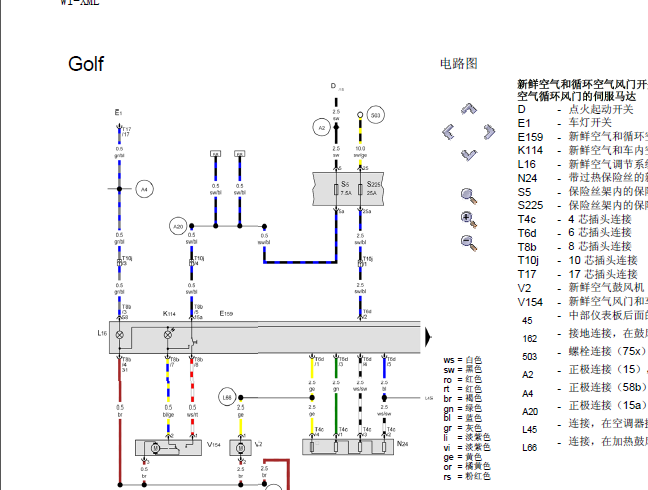This screenshot has height=490, width=648.
Task: Click the right navigation arrow
Action: pos(489,132)
